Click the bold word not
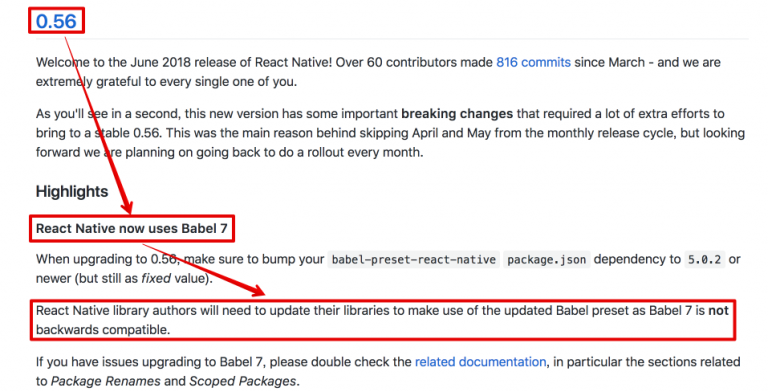This screenshot has width=768, height=392. click(719, 311)
